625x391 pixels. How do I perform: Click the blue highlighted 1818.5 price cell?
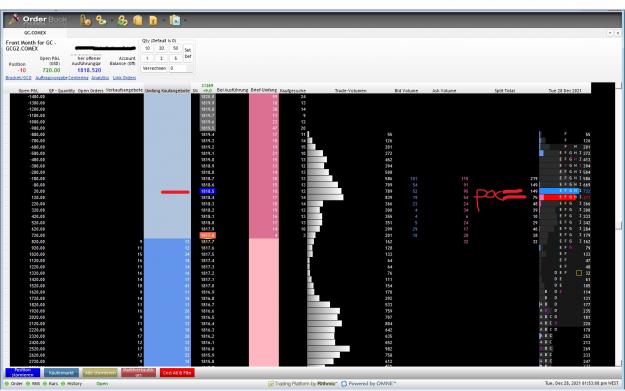pyautogui.click(x=207, y=191)
